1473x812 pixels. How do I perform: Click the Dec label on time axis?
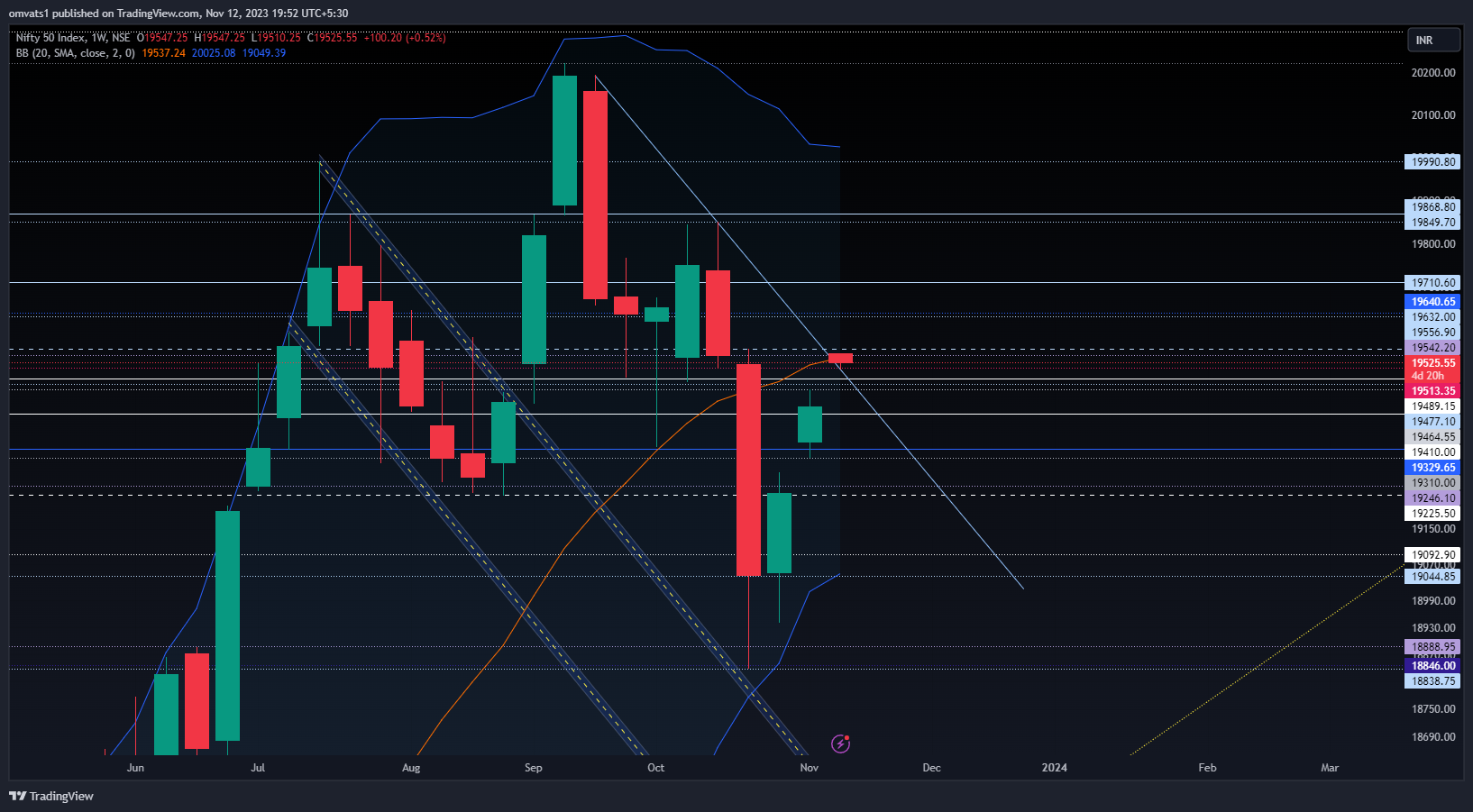[x=932, y=768]
